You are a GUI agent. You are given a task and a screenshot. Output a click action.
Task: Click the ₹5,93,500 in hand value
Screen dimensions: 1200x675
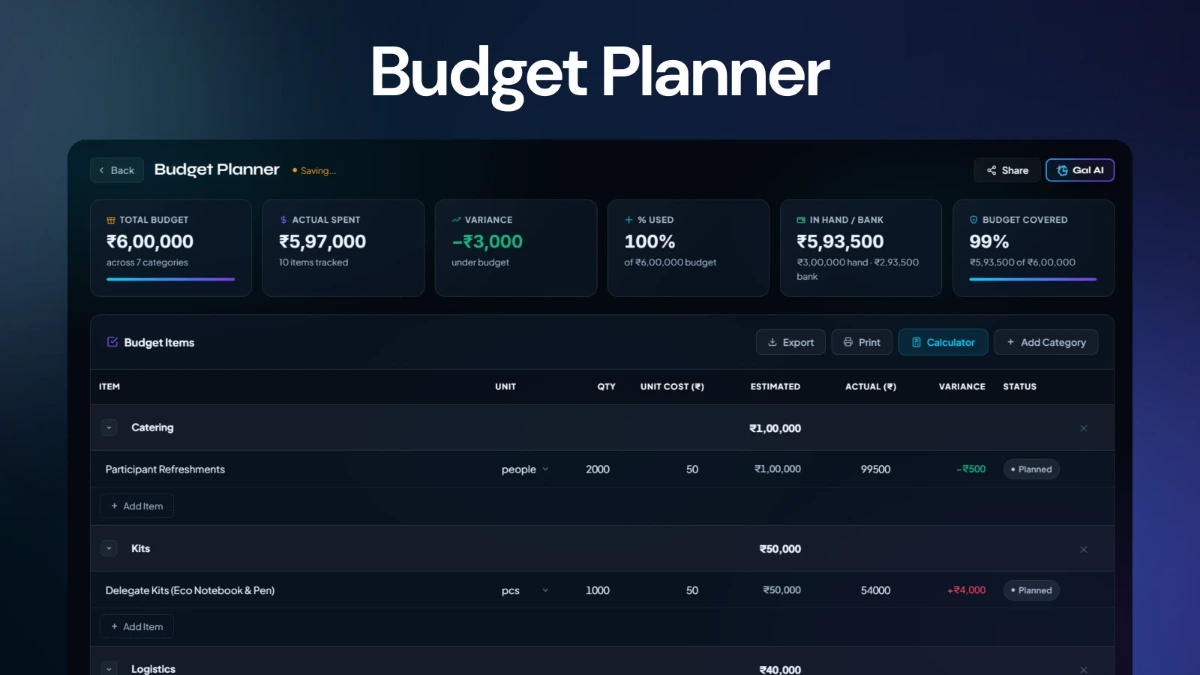(x=840, y=242)
